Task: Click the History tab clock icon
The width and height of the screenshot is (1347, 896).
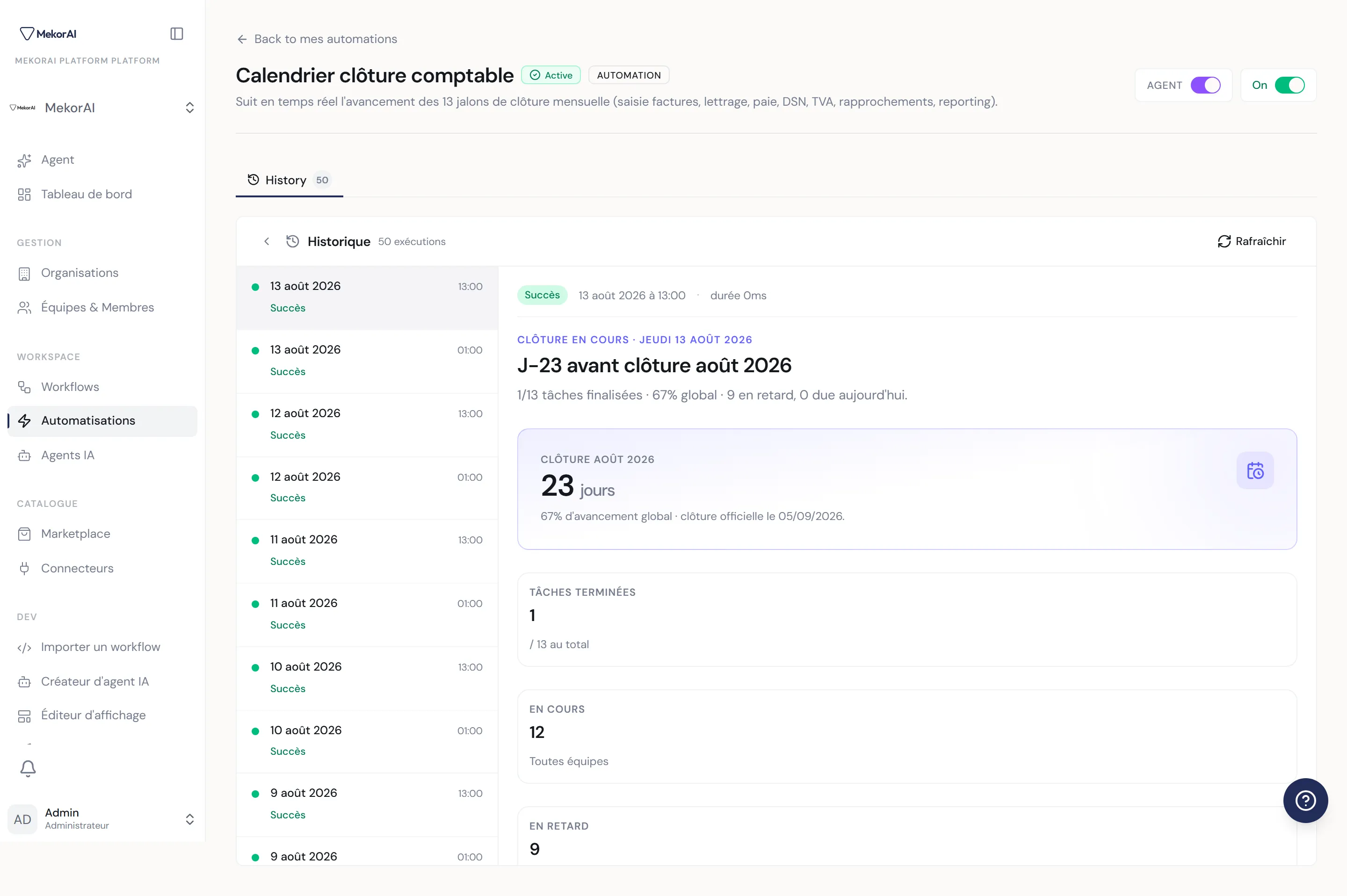Action: tap(253, 180)
